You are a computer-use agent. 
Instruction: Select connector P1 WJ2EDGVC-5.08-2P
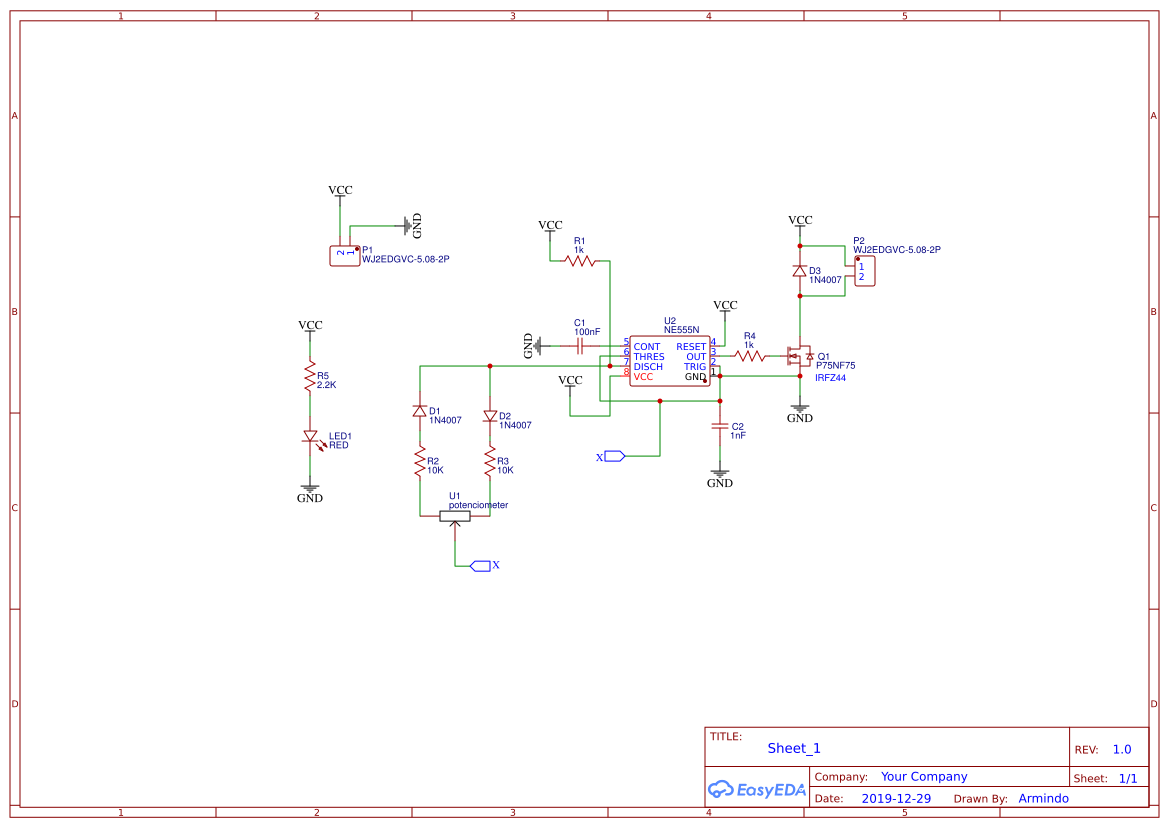[x=344, y=255]
